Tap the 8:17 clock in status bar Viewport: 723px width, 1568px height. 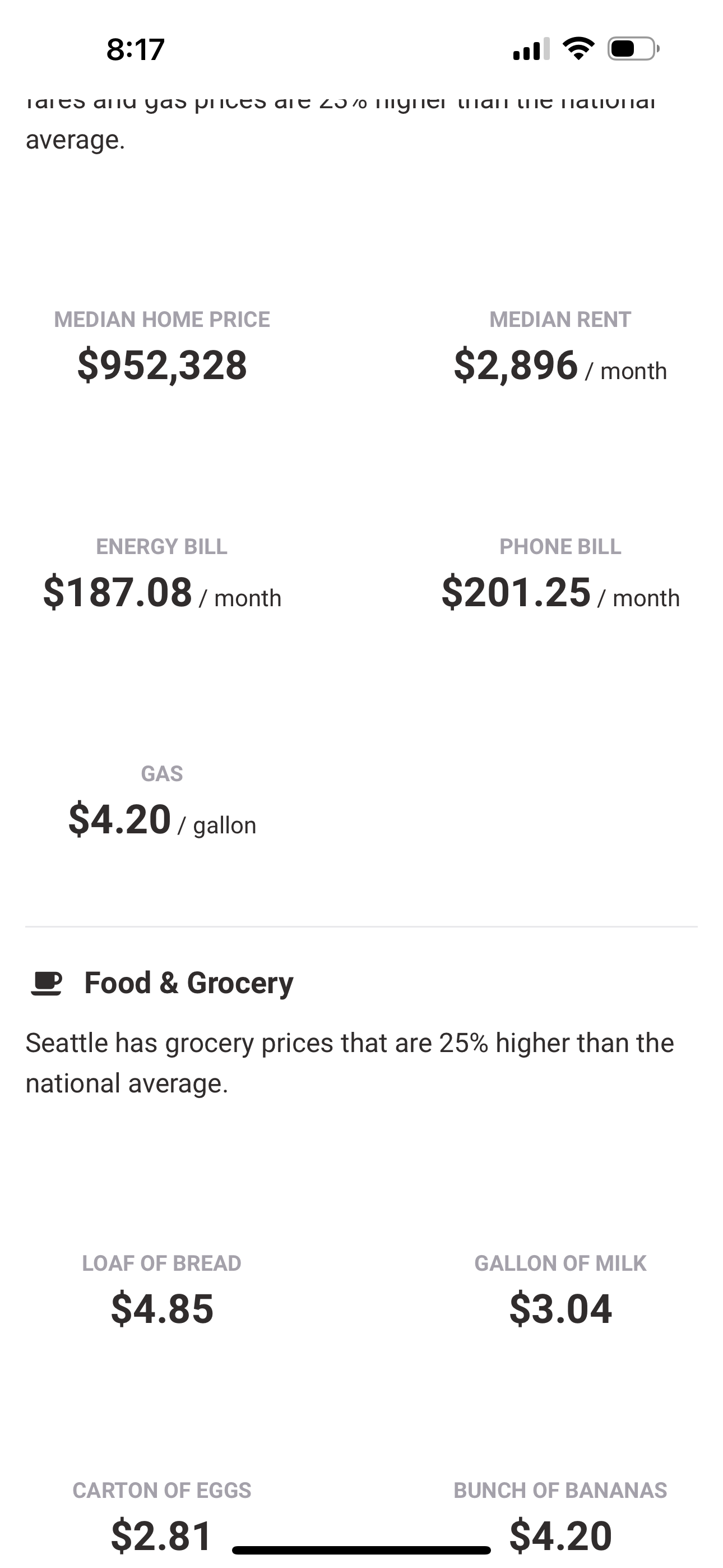pos(135,49)
